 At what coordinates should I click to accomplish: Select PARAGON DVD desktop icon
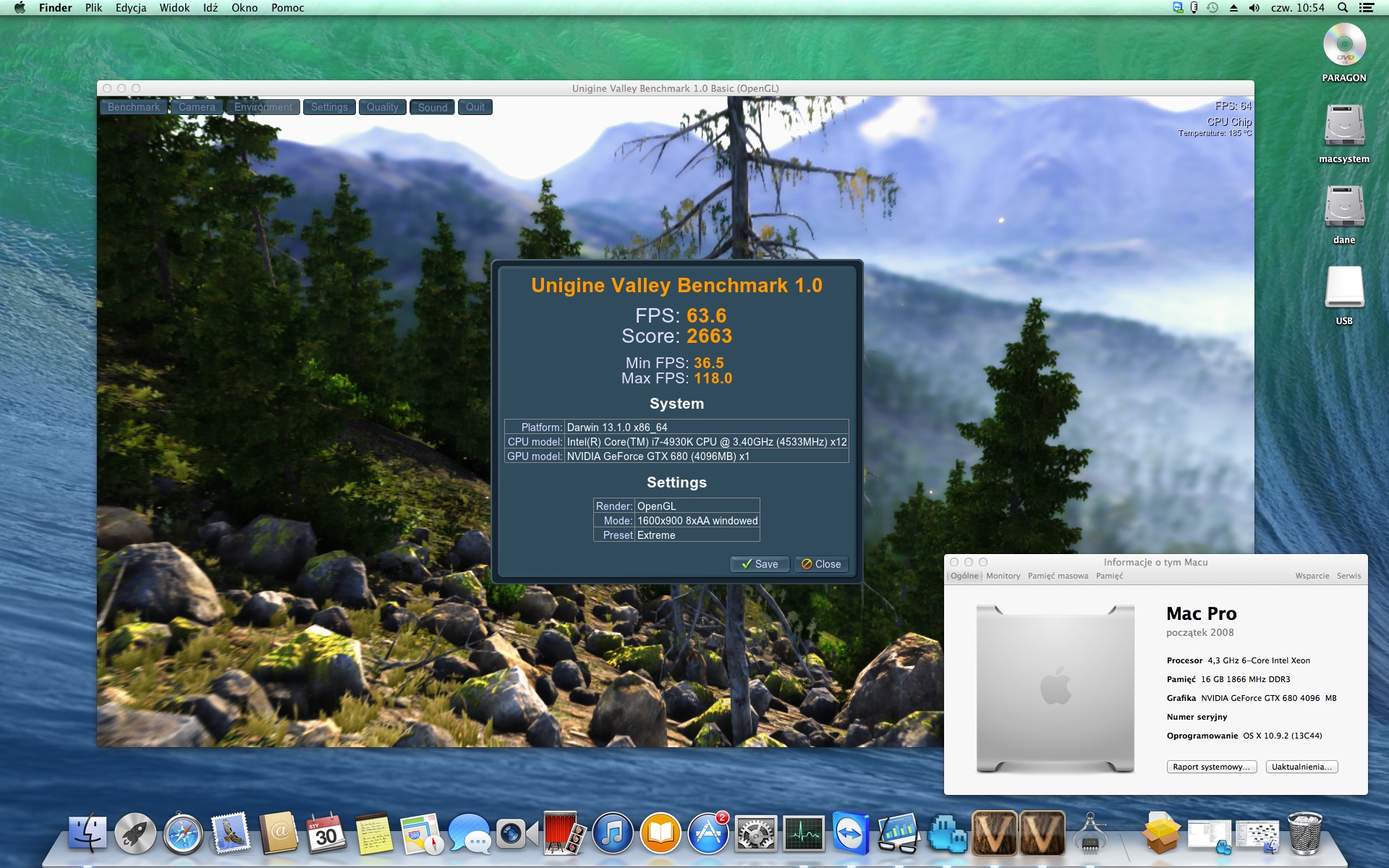pos(1344,53)
